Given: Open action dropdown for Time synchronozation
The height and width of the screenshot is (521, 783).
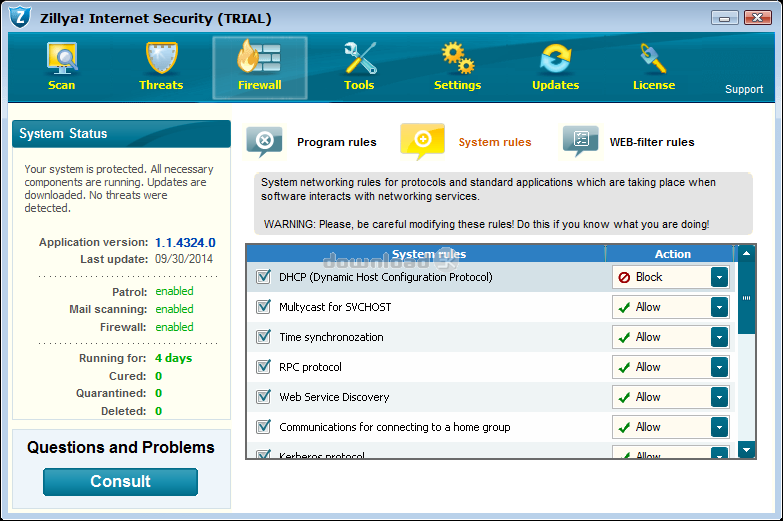Looking at the screenshot, I should 719,337.
